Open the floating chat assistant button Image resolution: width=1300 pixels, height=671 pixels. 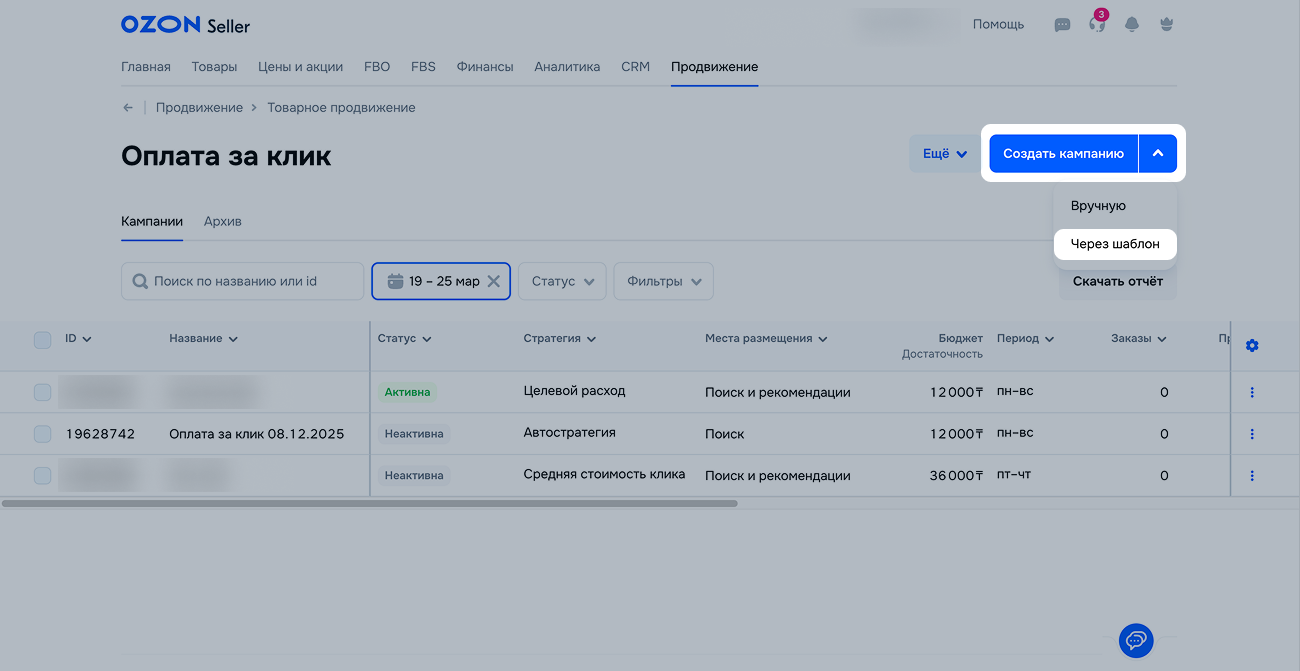1135,640
